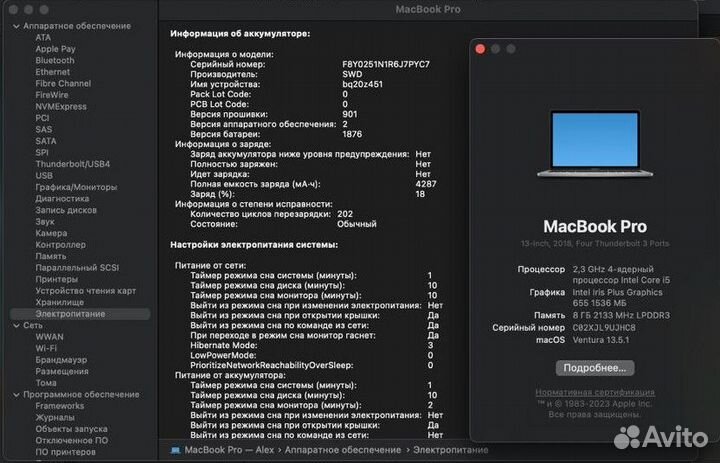Click battery version value 1876
The width and height of the screenshot is (720, 463).
click(x=352, y=135)
